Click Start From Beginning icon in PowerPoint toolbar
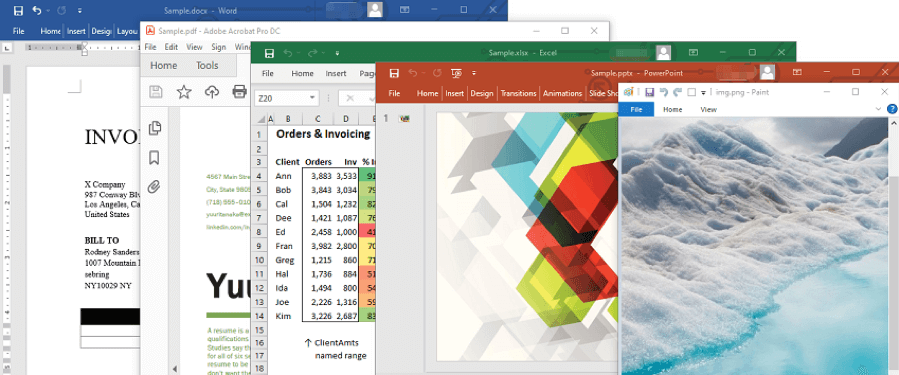Image resolution: width=899 pixels, height=375 pixels. (456, 73)
